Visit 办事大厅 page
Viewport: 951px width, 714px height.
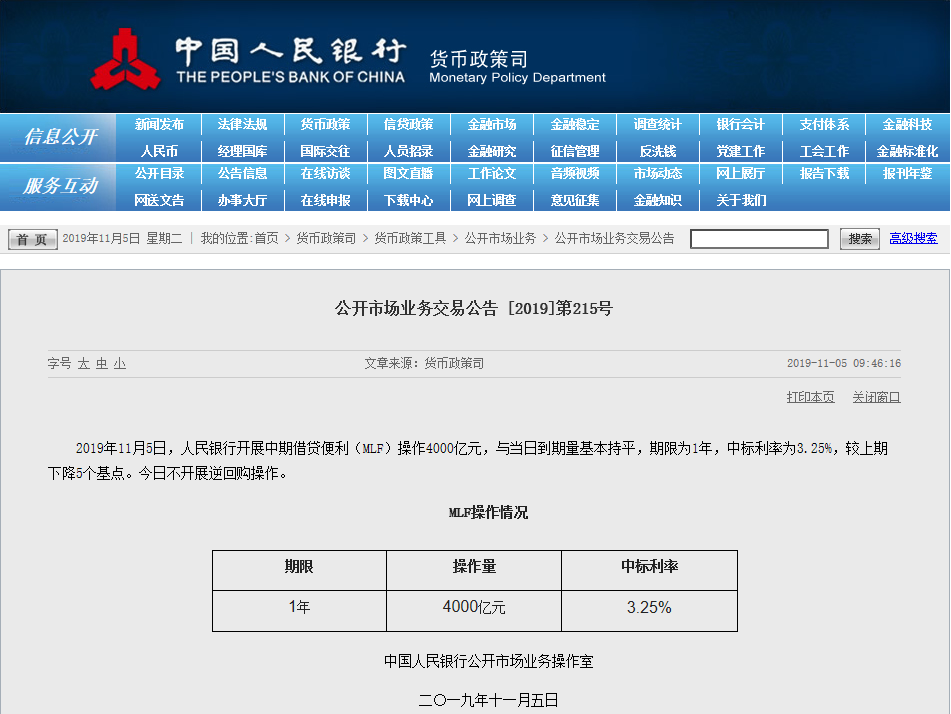click(x=242, y=200)
